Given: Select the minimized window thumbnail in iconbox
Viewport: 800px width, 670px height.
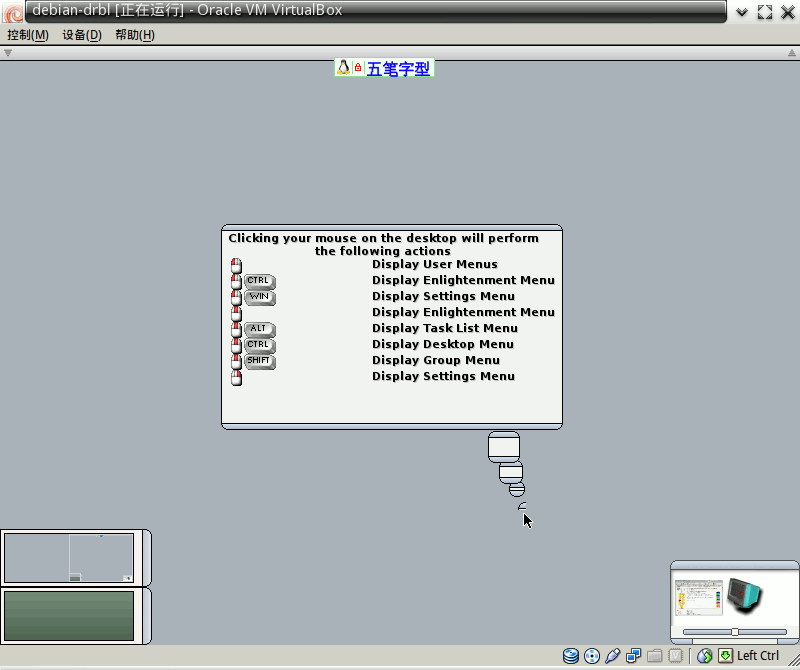Looking at the screenshot, I should (698, 598).
